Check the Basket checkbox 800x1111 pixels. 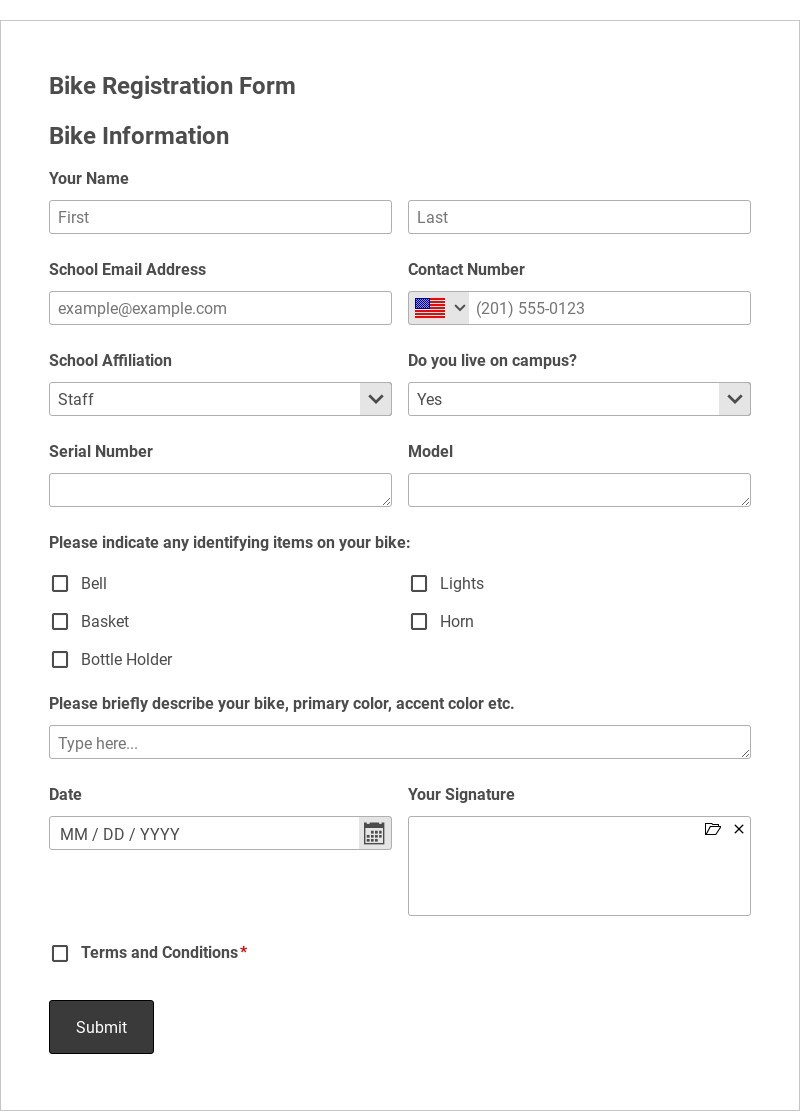coord(60,621)
